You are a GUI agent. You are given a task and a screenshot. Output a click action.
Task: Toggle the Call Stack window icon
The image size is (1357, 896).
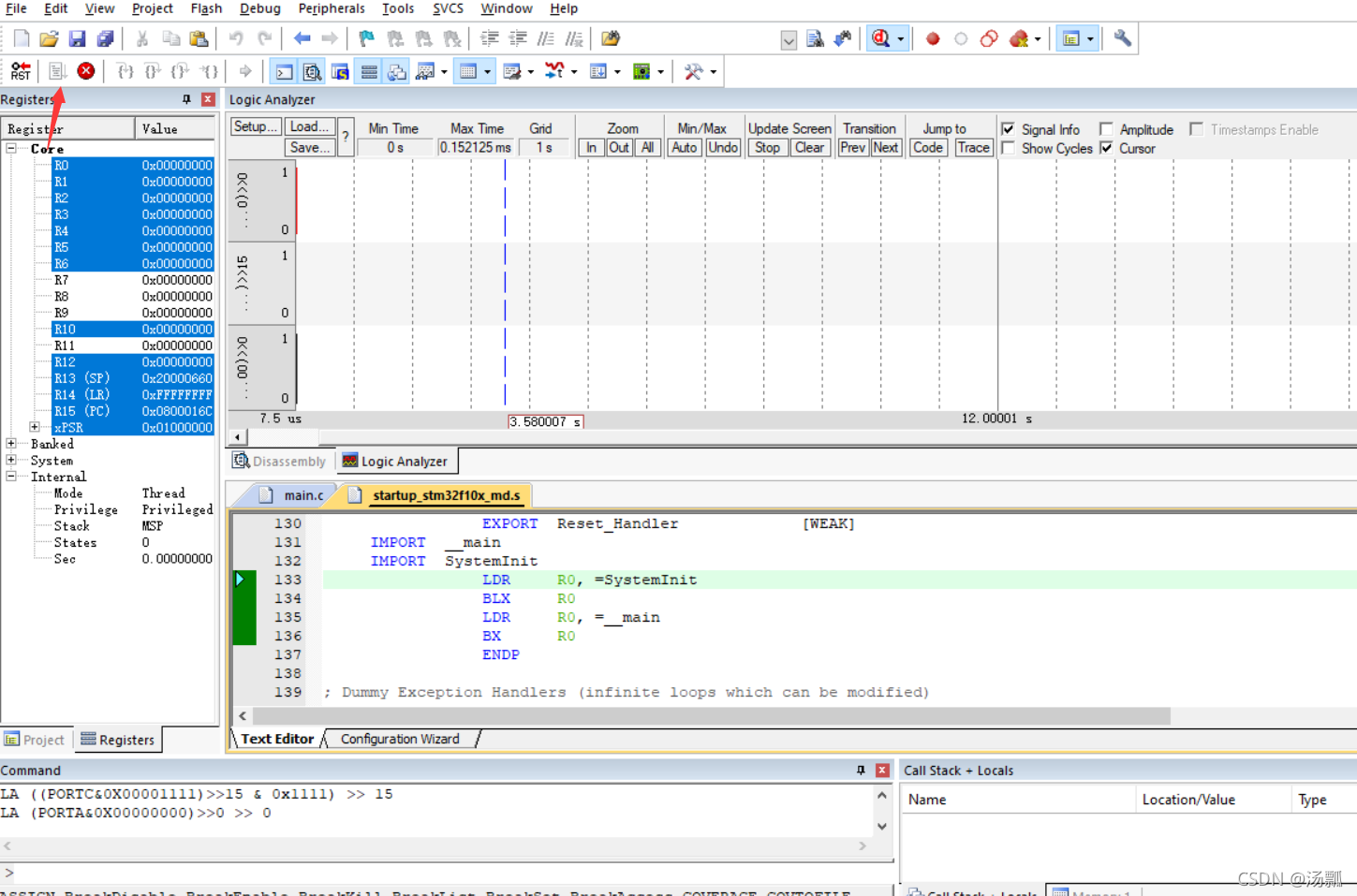[397, 71]
